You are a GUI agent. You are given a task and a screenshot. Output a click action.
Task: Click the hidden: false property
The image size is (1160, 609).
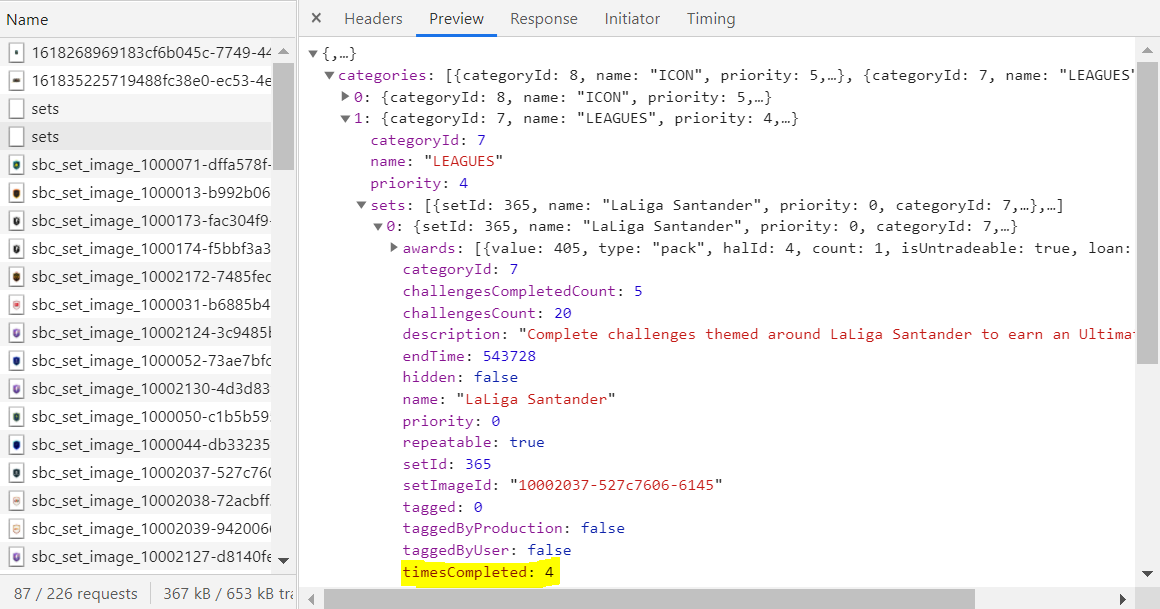(x=460, y=377)
